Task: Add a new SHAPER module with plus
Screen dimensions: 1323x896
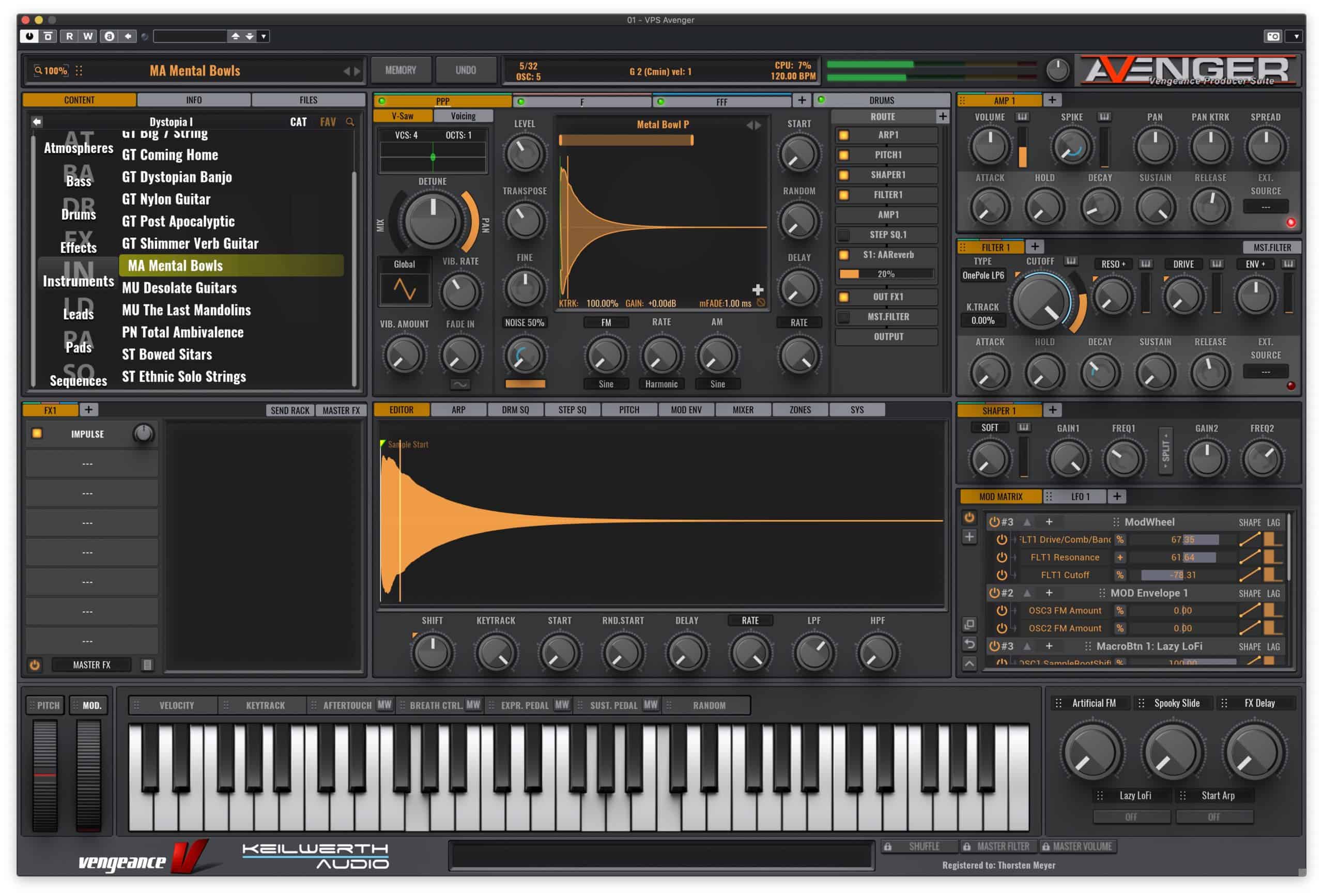Action: click(x=1053, y=409)
